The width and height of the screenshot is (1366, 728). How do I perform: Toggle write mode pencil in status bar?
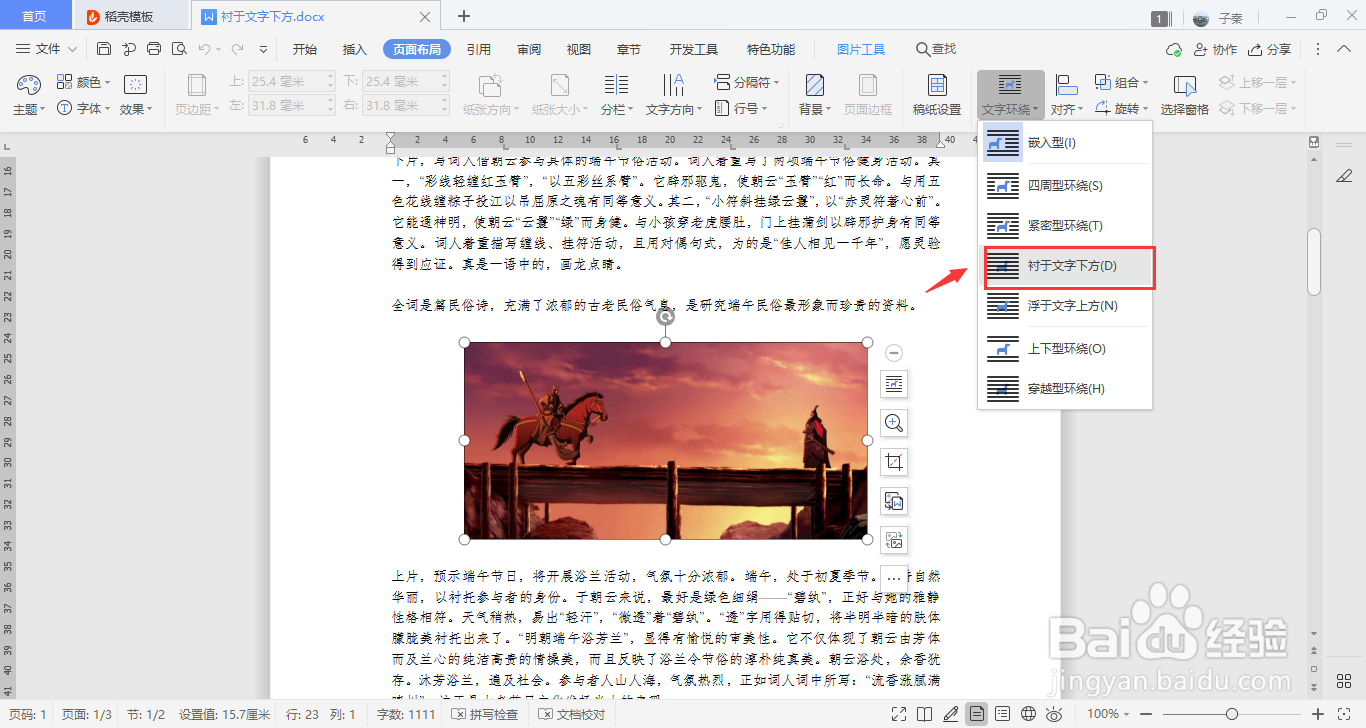tap(951, 714)
